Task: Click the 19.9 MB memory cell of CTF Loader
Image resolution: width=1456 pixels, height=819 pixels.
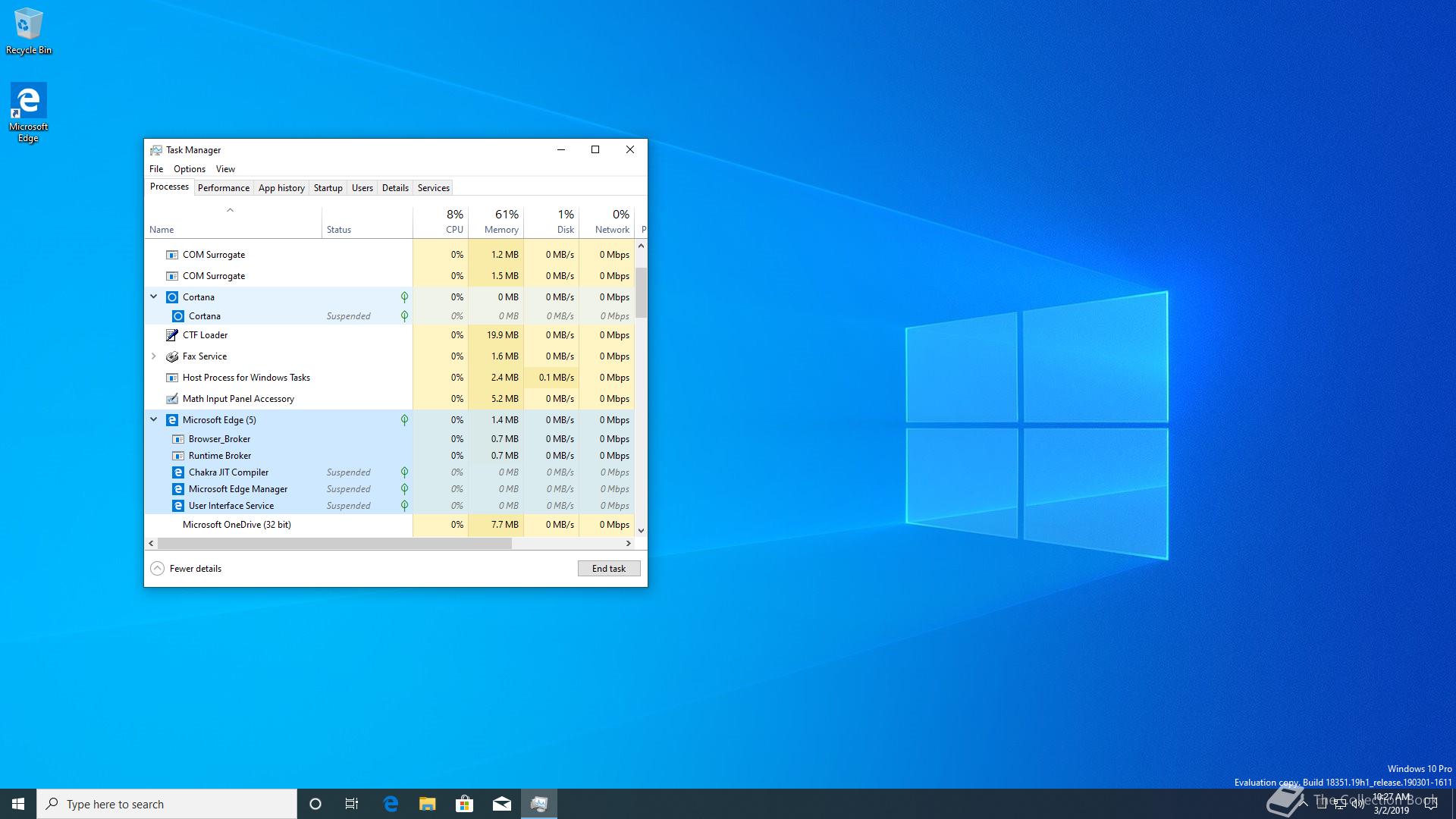Action: coord(496,335)
